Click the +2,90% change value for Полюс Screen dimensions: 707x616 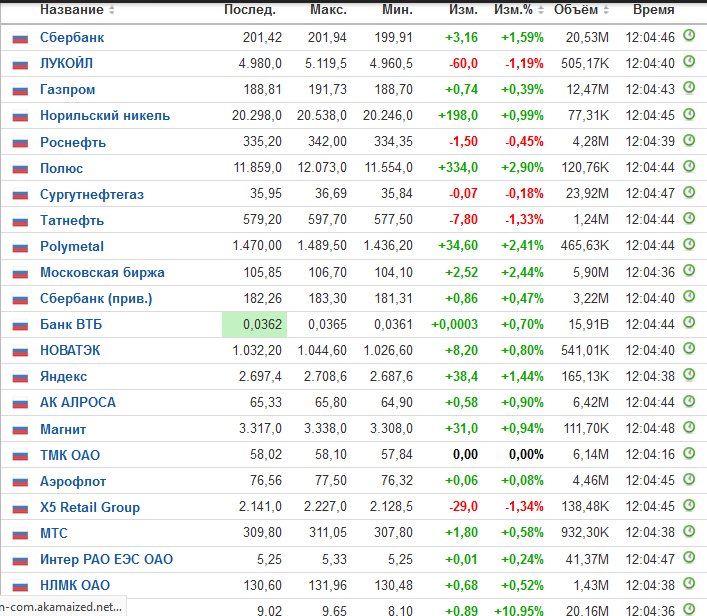522,167
